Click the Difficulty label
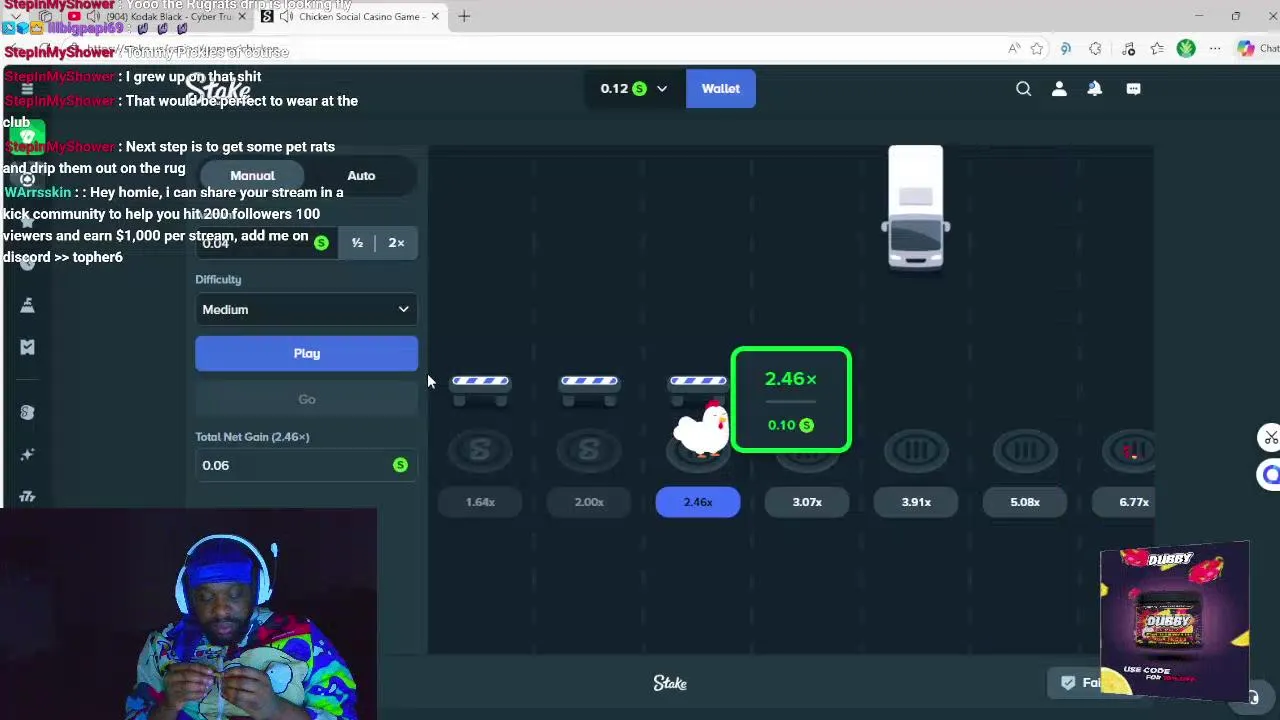The height and width of the screenshot is (720, 1280). pyautogui.click(x=218, y=280)
